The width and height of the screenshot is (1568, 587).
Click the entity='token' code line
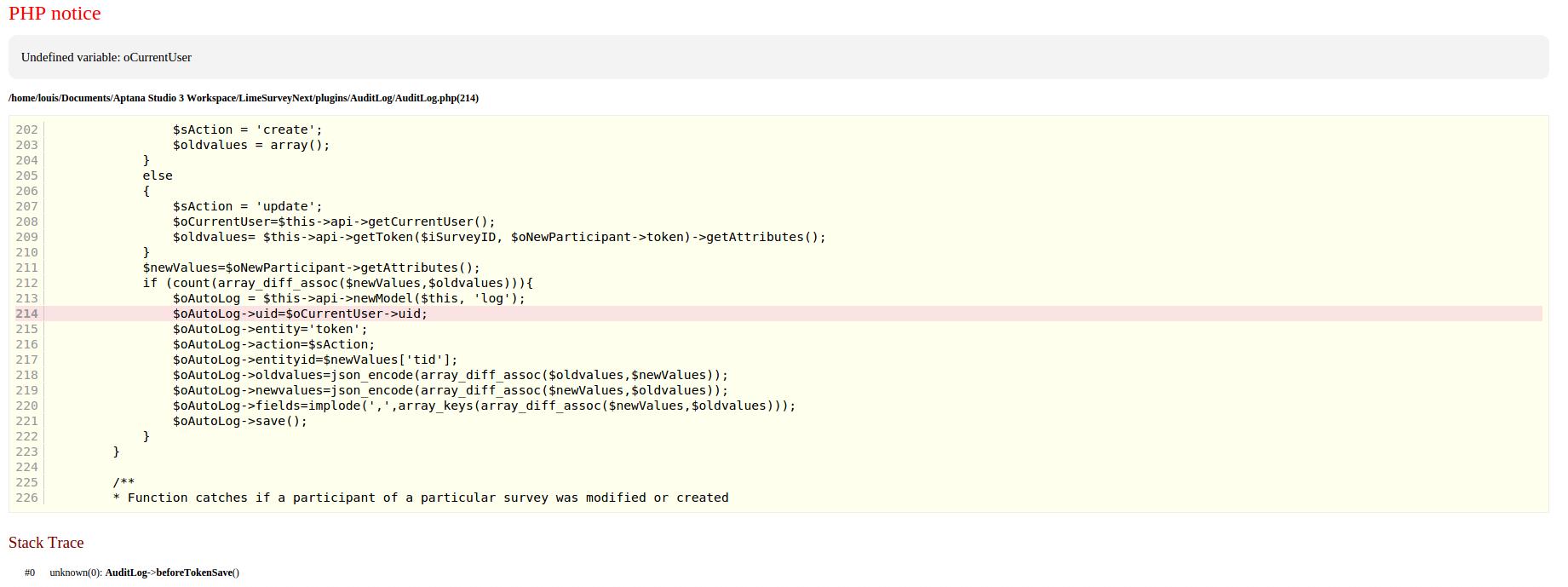[x=270, y=329]
